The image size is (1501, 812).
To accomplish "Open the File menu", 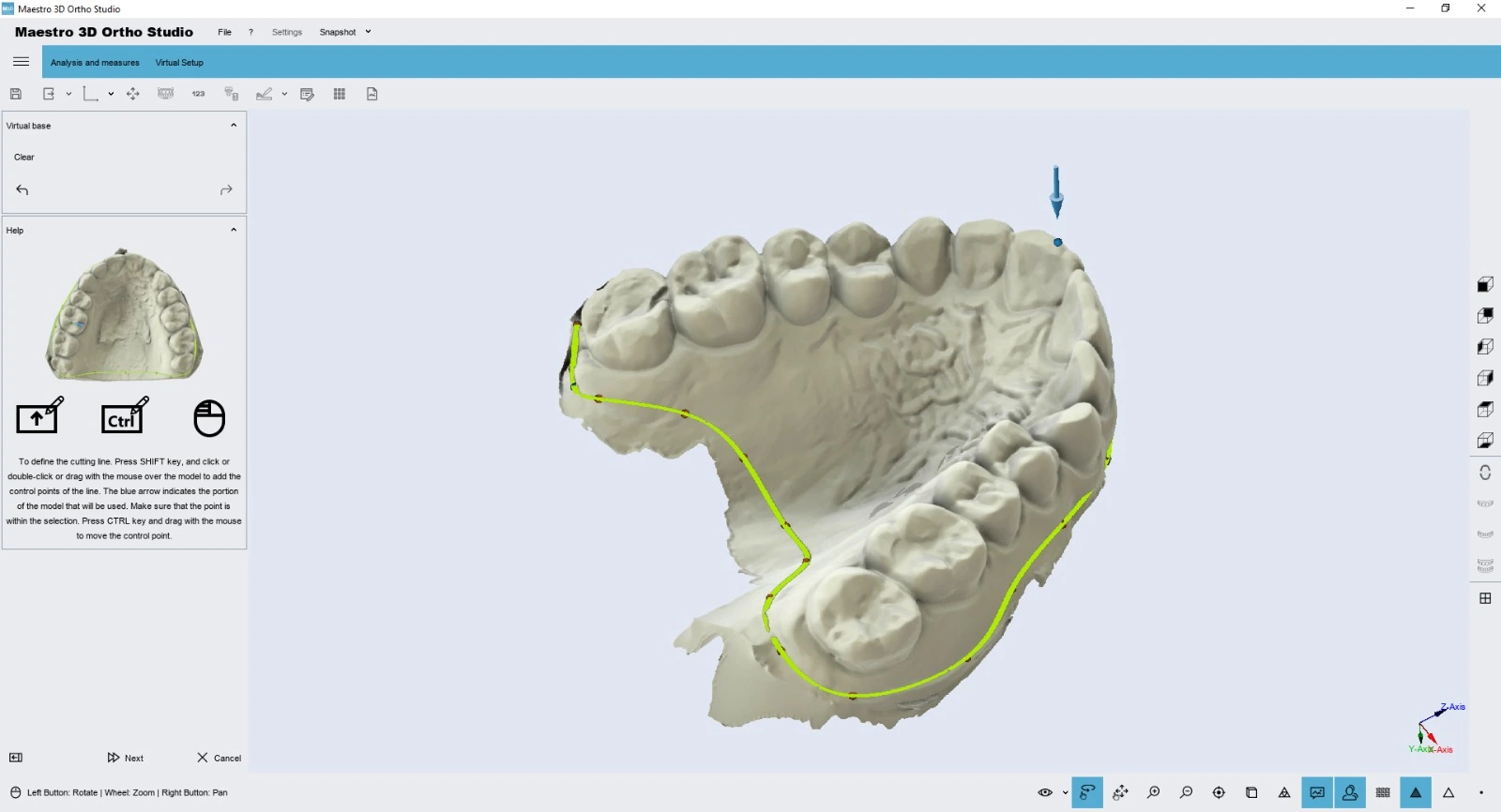I will 224,32.
